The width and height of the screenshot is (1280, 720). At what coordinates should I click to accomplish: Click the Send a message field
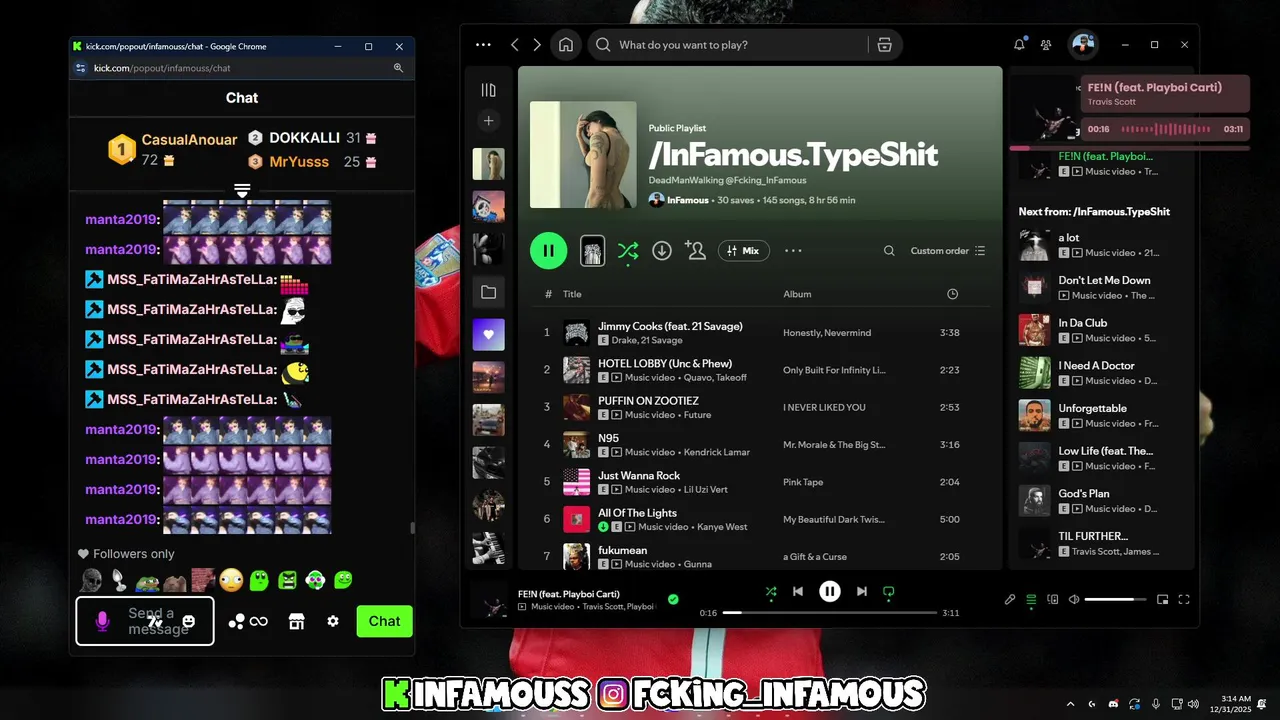click(x=145, y=621)
